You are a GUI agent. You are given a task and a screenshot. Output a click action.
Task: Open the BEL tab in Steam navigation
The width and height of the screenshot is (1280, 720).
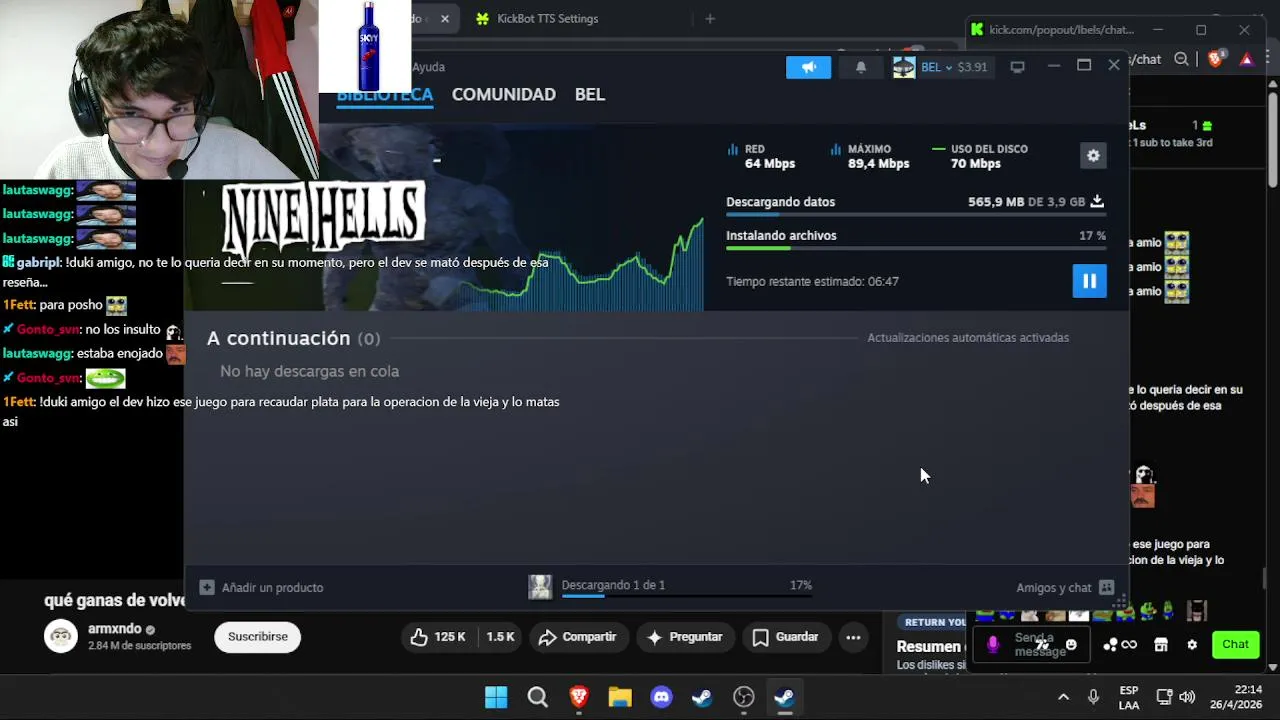(x=590, y=94)
